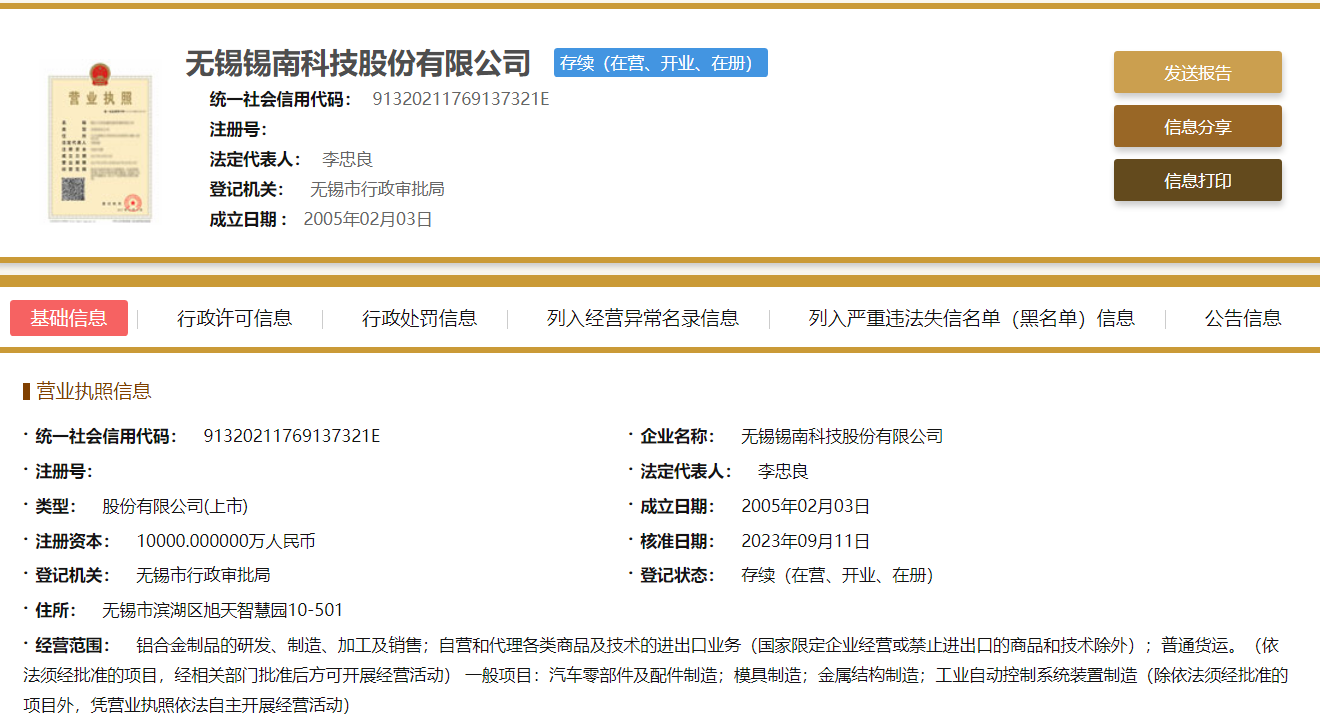1320x723 pixels.
Task: View the 列入经营异常名录信息 tab
Action: click(643, 318)
